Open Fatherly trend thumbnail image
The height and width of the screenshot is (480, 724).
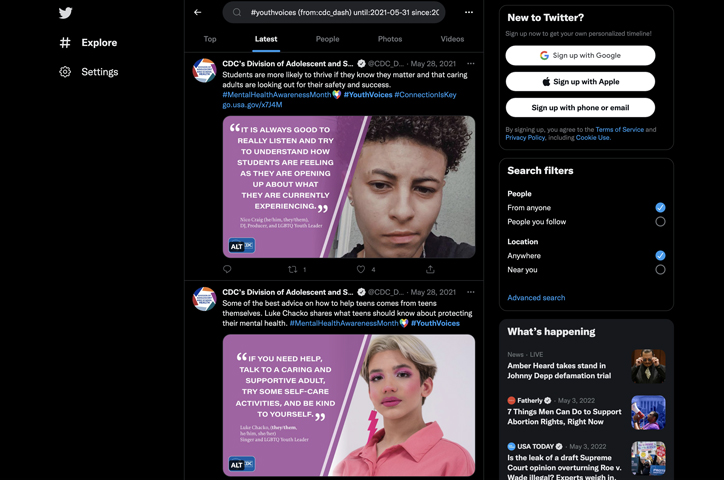point(648,412)
